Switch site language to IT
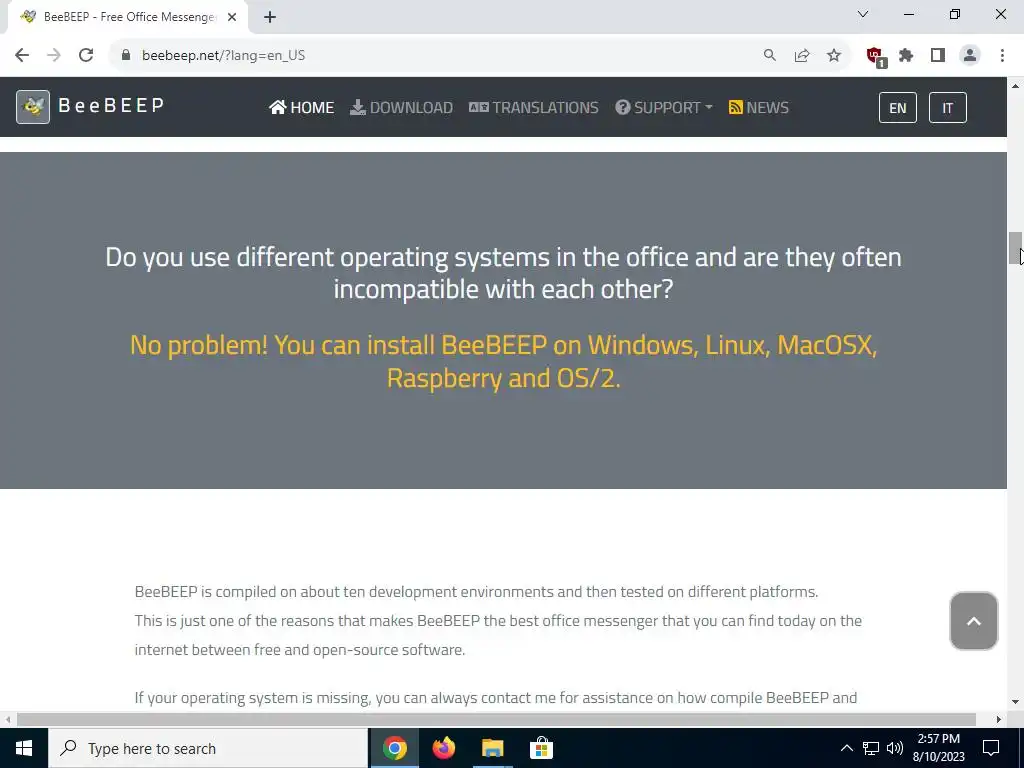The width and height of the screenshot is (1024, 768). pyautogui.click(x=948, y=108)
